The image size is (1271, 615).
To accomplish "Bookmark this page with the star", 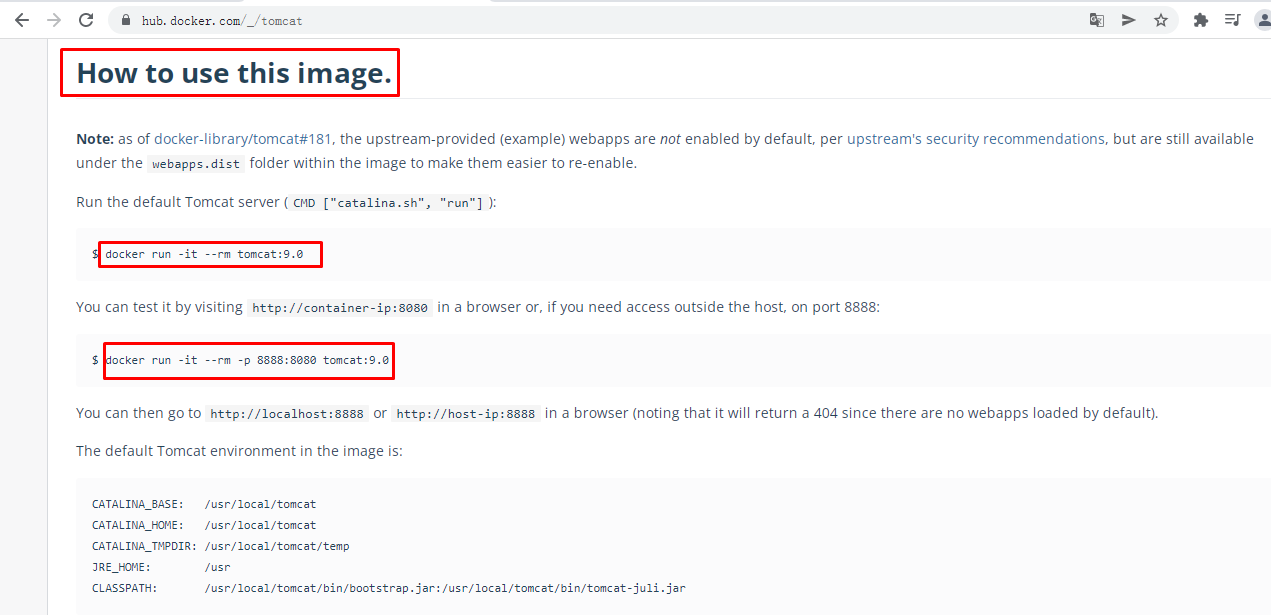I will click(1161, 20).
